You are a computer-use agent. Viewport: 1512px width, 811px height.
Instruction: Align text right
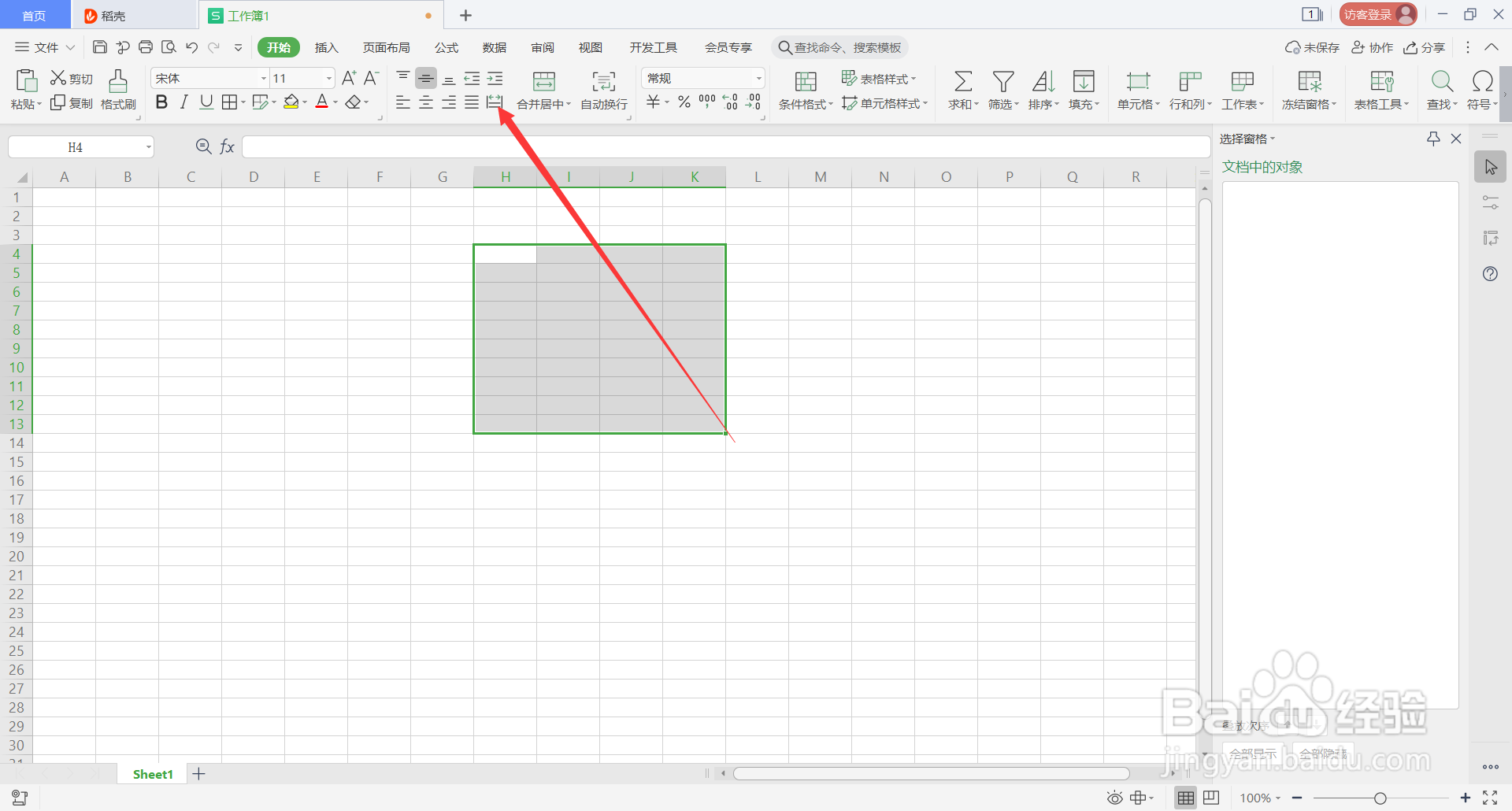pyautogui.click(x=449, y=102)
